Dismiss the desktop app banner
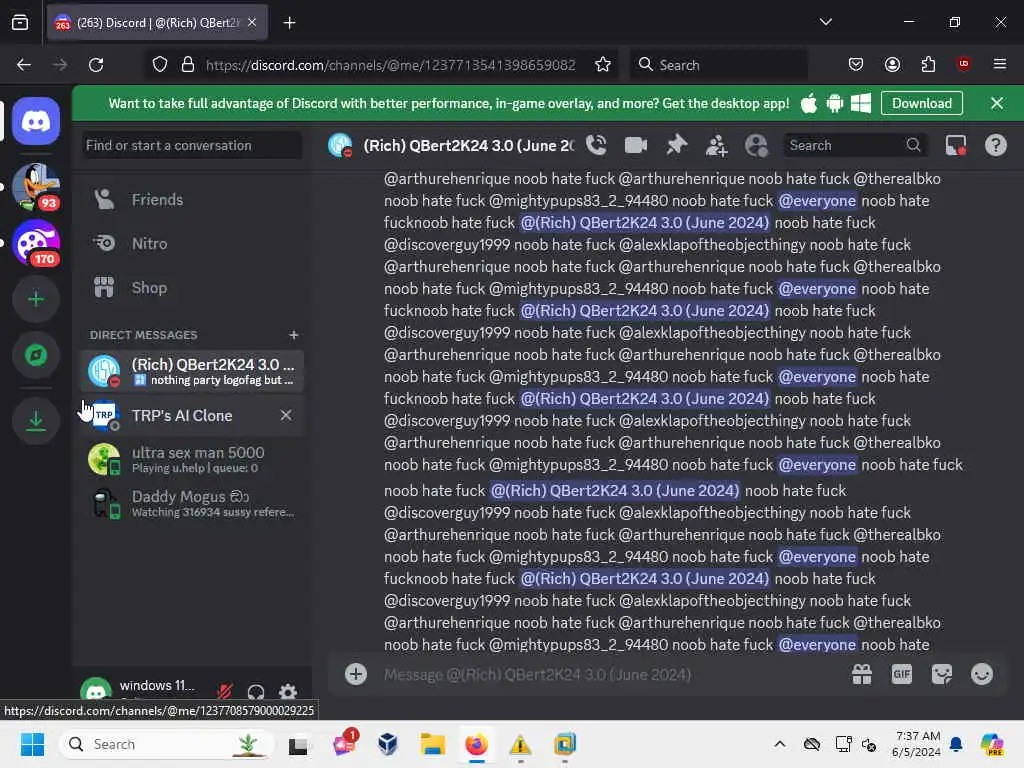 click(997, 103)
